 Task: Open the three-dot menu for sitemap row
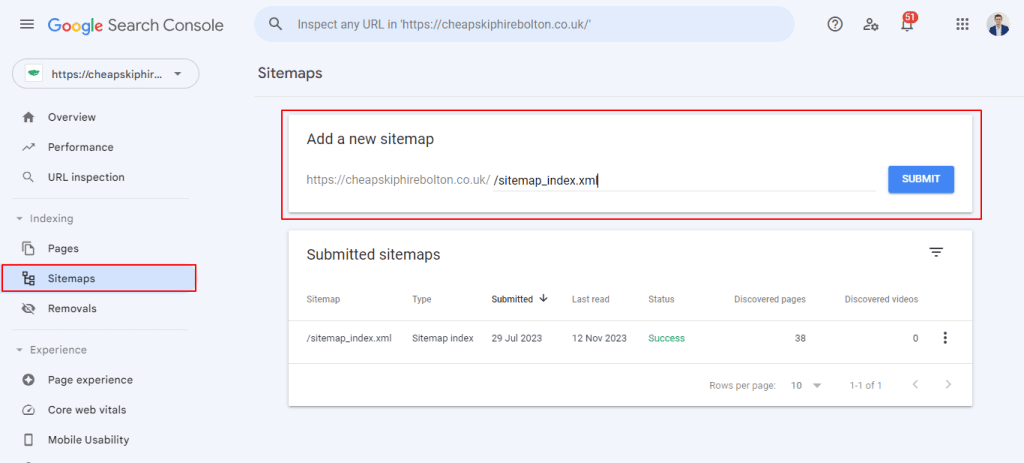(944, 338)
